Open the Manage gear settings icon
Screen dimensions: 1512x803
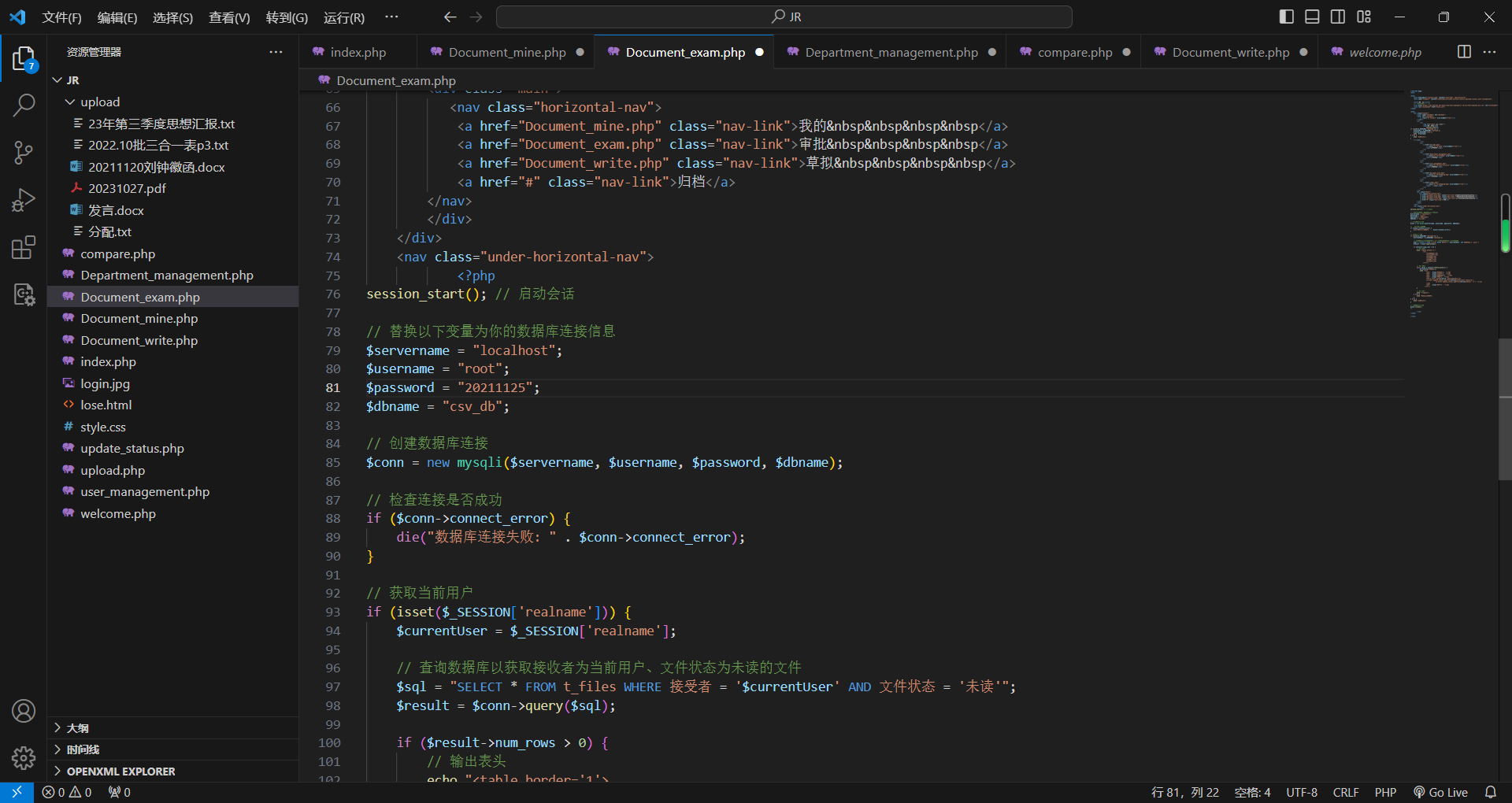24,757
